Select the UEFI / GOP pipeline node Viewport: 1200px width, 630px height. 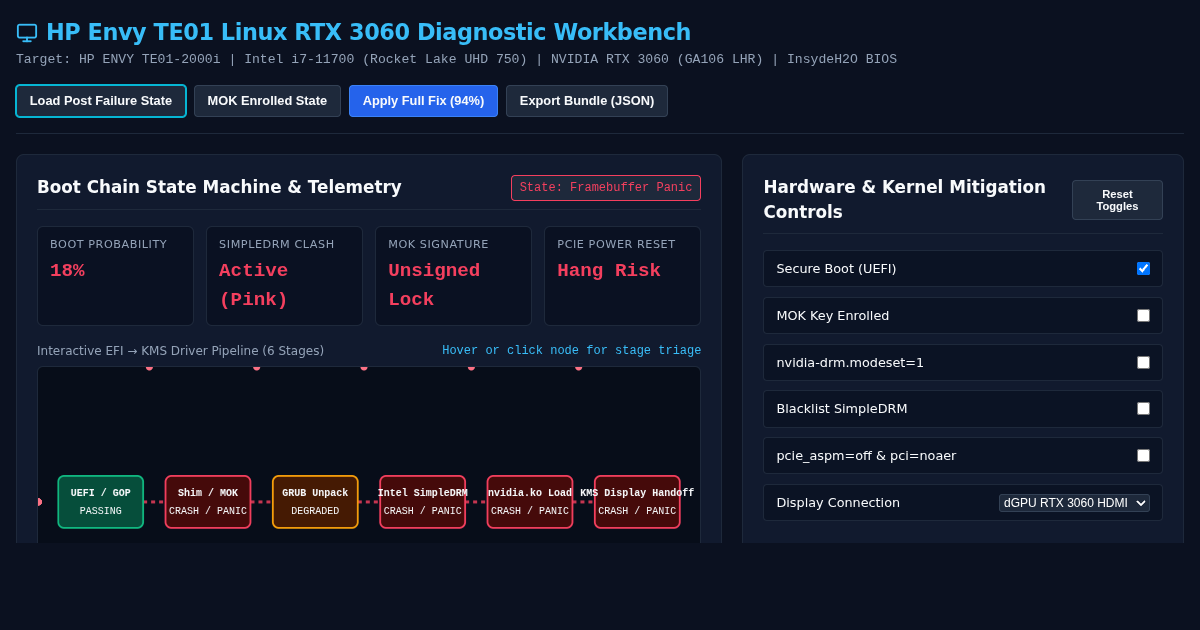pos(101,502)
